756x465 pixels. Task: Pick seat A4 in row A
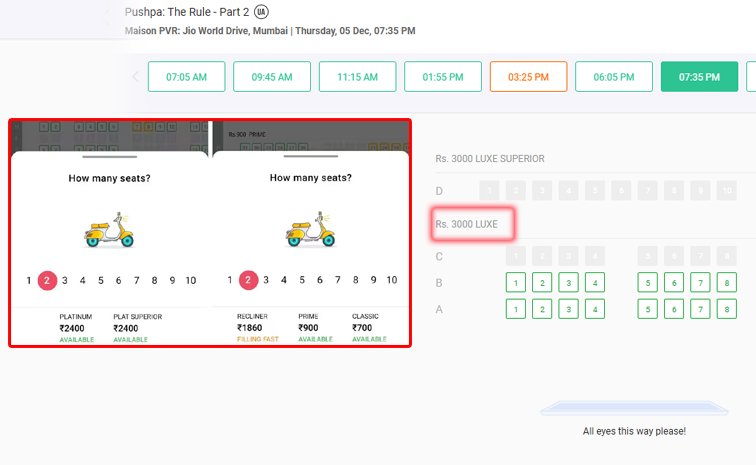595,309
